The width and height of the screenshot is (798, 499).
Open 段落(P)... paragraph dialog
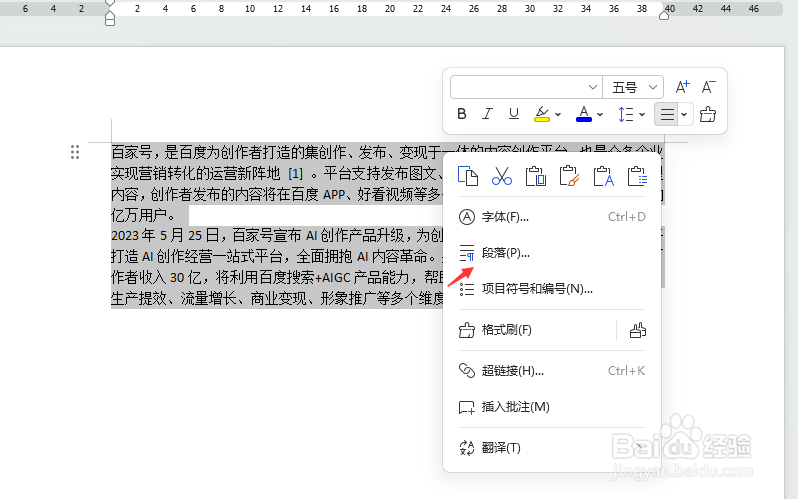coord(552,253)
